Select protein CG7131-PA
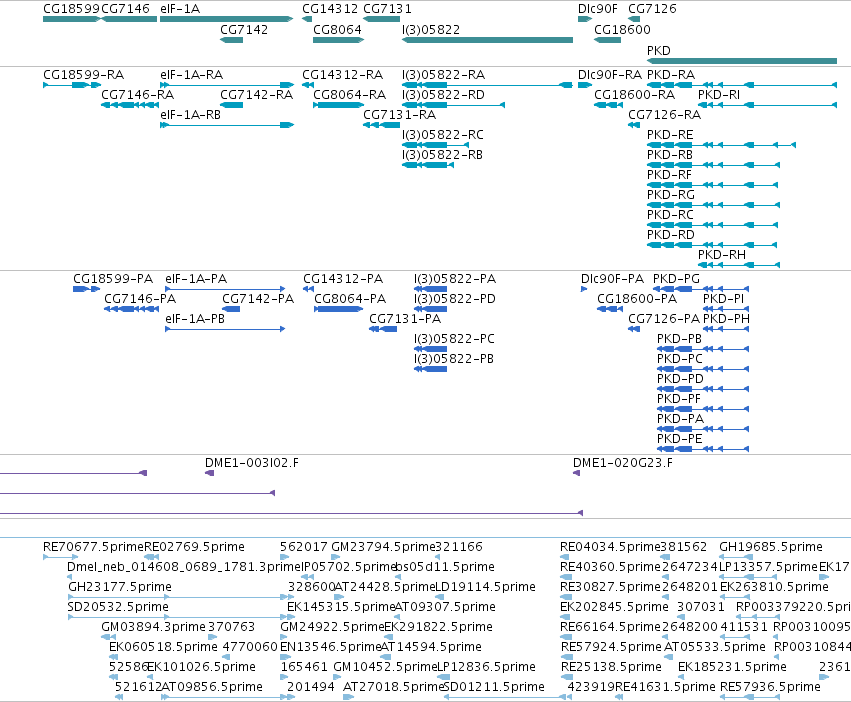The image size is (851, 702). tap(405, 319)
